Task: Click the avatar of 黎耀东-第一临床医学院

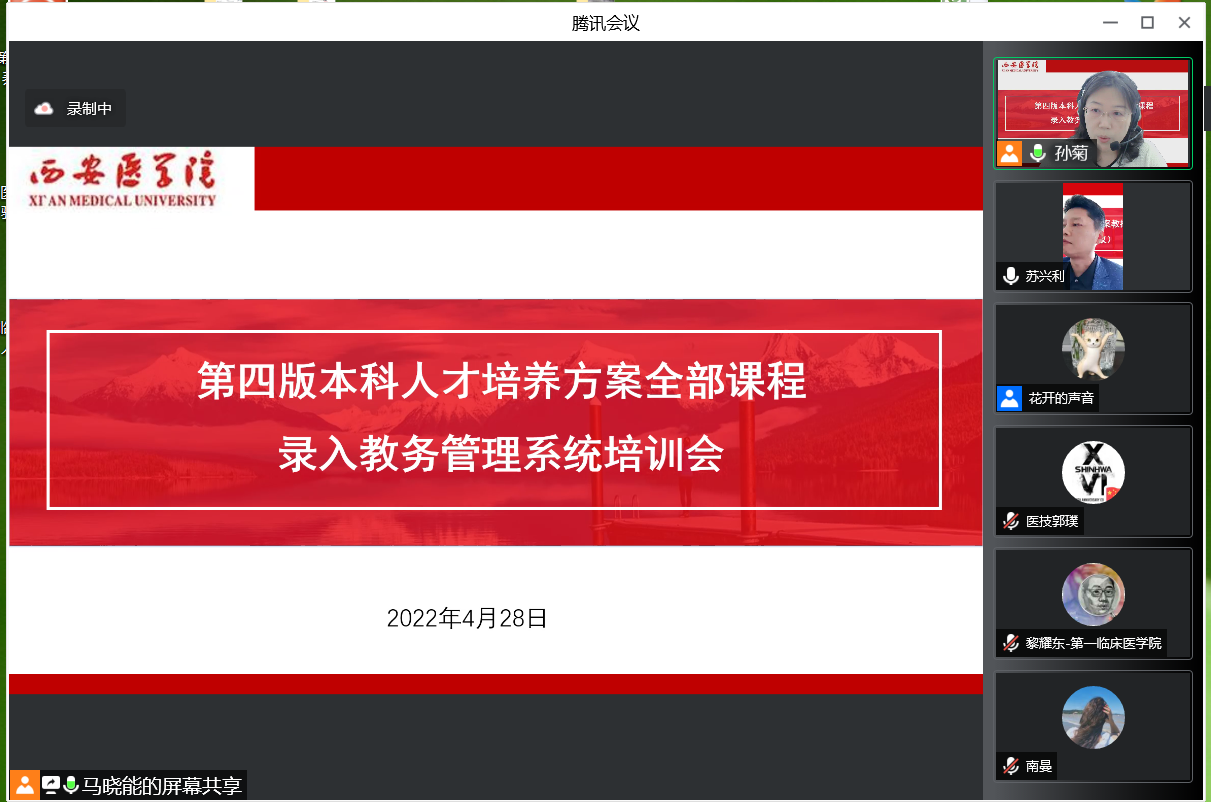Action: pos(1093,595)
